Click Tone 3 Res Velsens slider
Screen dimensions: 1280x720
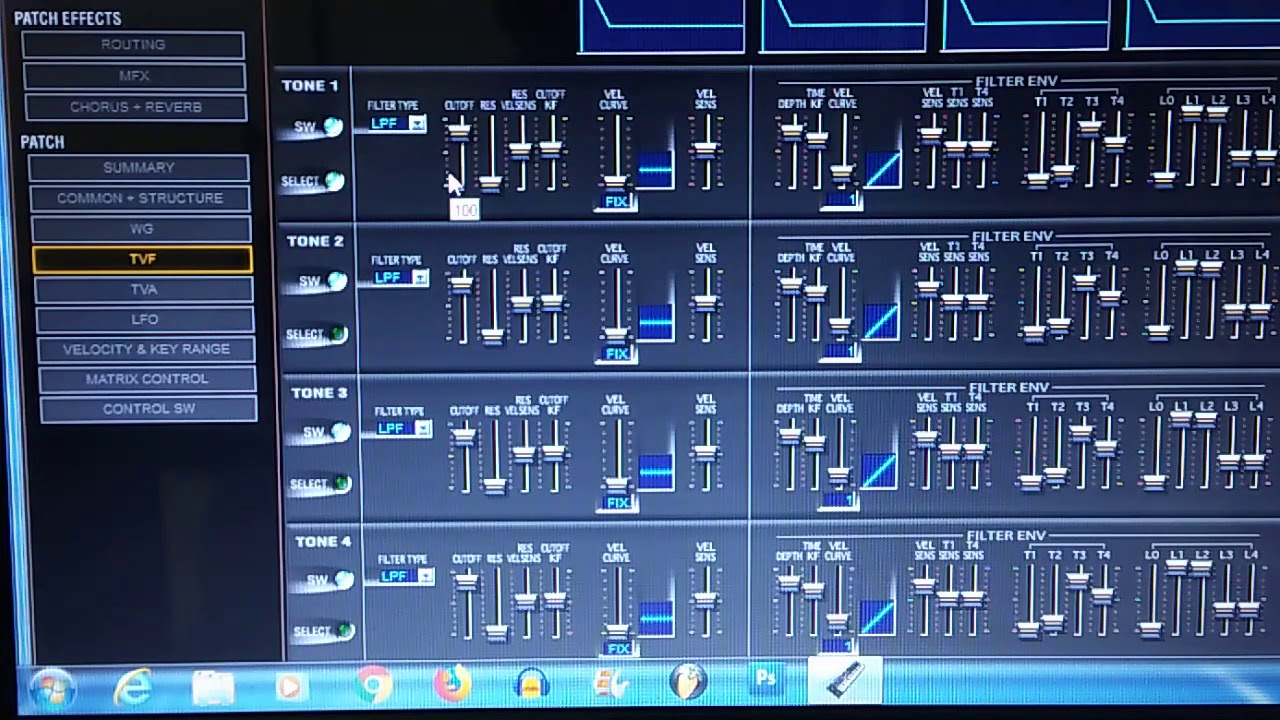(x=523, y=453)
